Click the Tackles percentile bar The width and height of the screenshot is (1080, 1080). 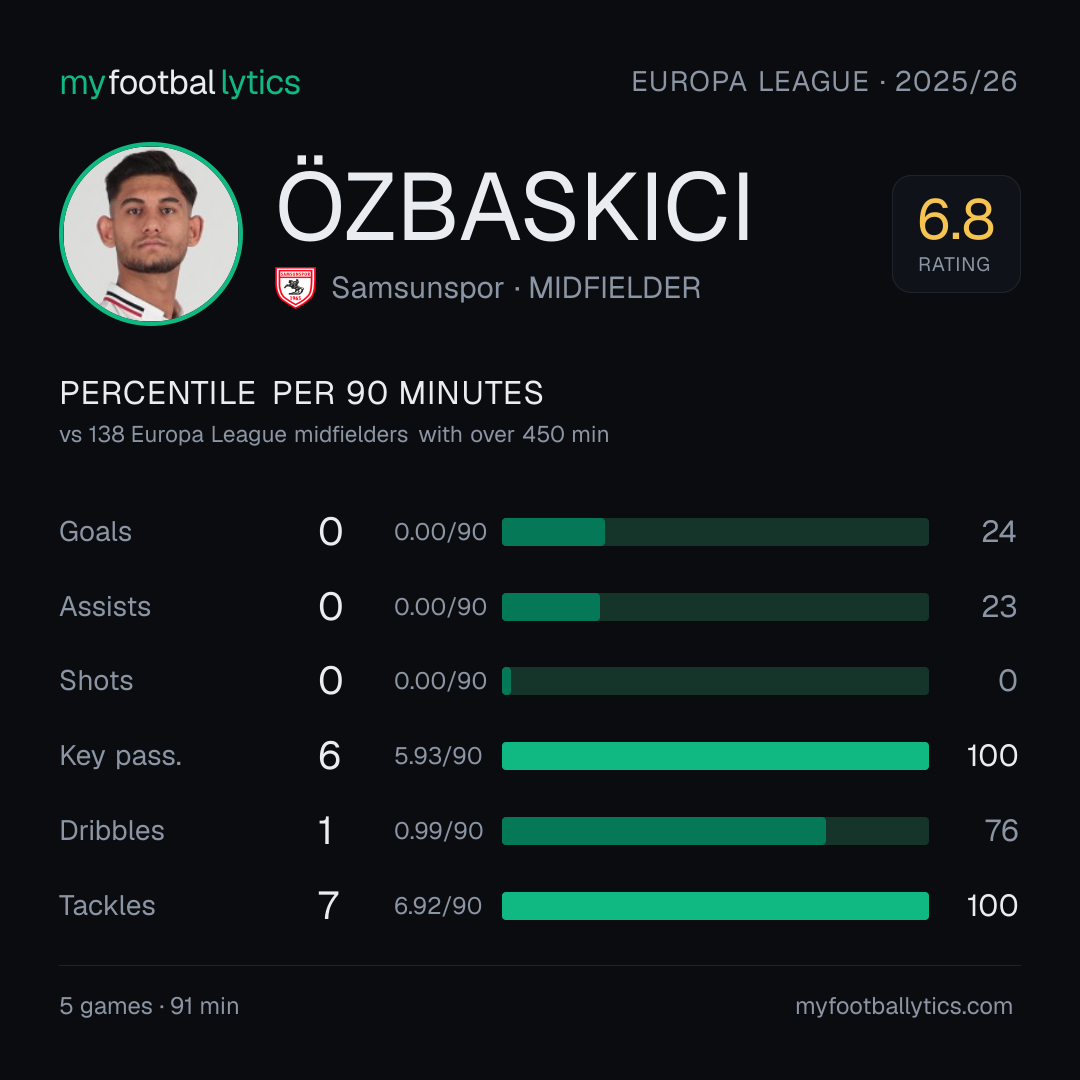point(715,906)
